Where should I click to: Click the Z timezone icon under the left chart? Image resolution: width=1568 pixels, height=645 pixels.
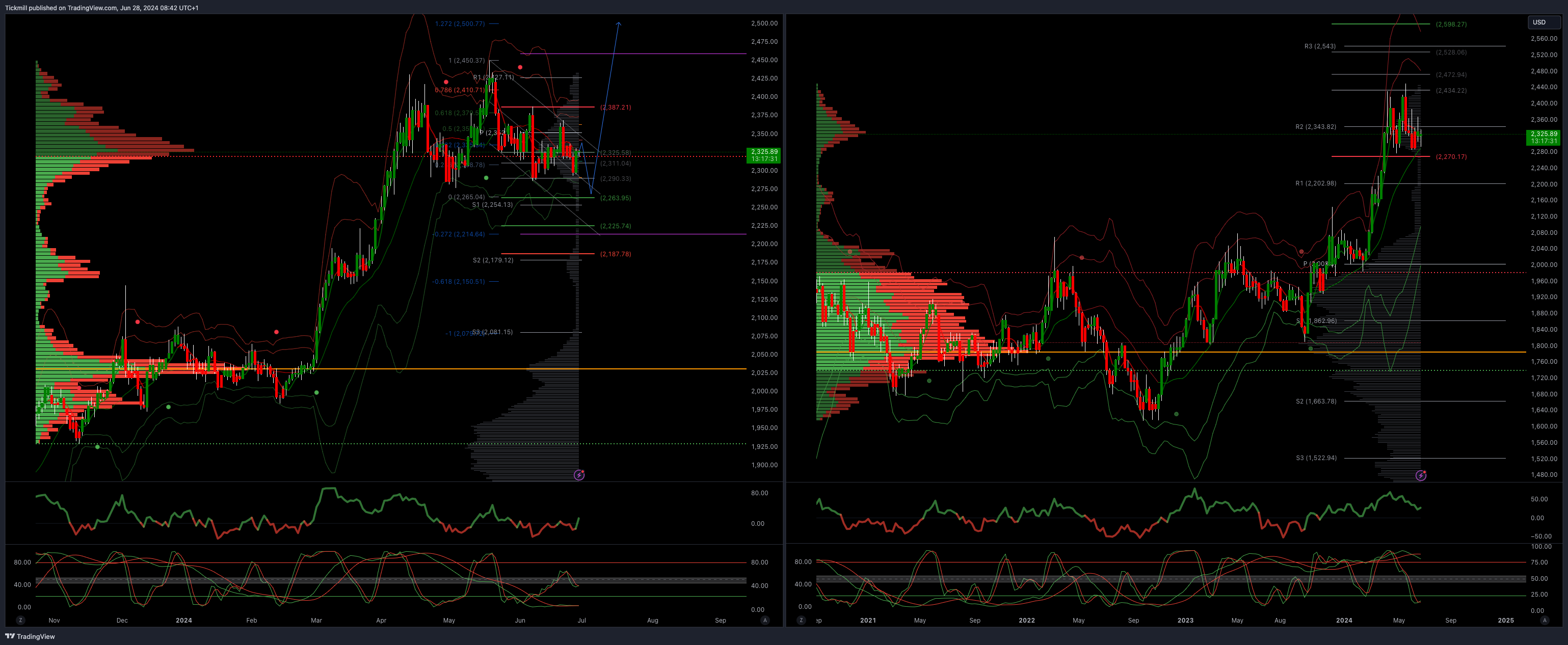(x=21, y=620)
